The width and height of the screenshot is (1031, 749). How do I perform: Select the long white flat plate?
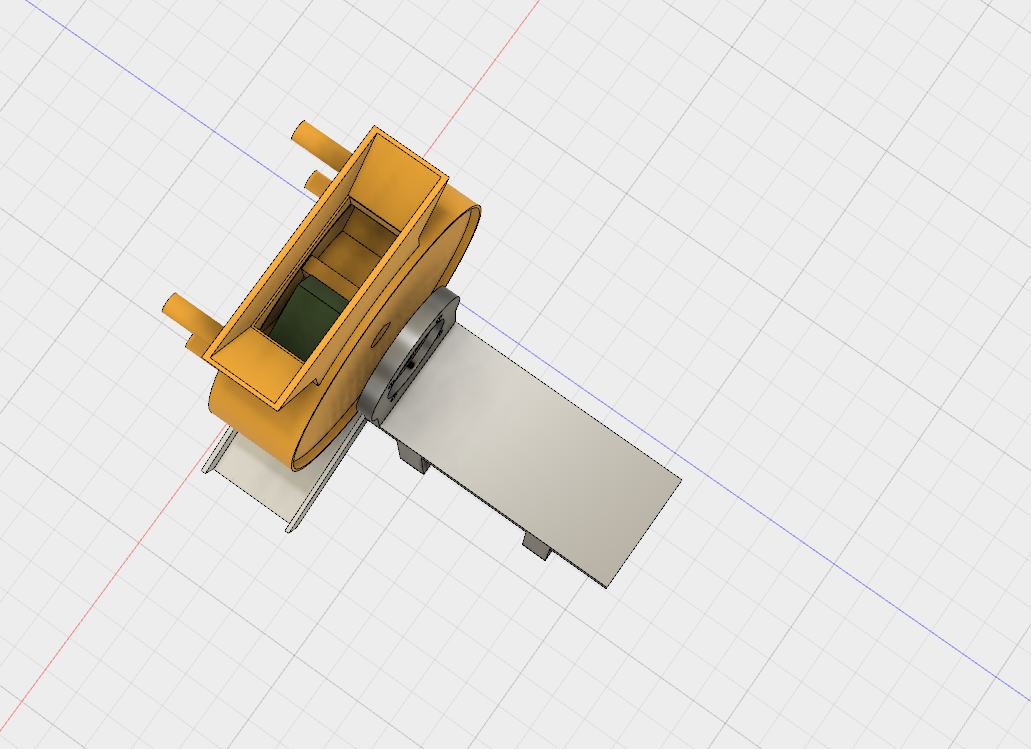(534, 454)
